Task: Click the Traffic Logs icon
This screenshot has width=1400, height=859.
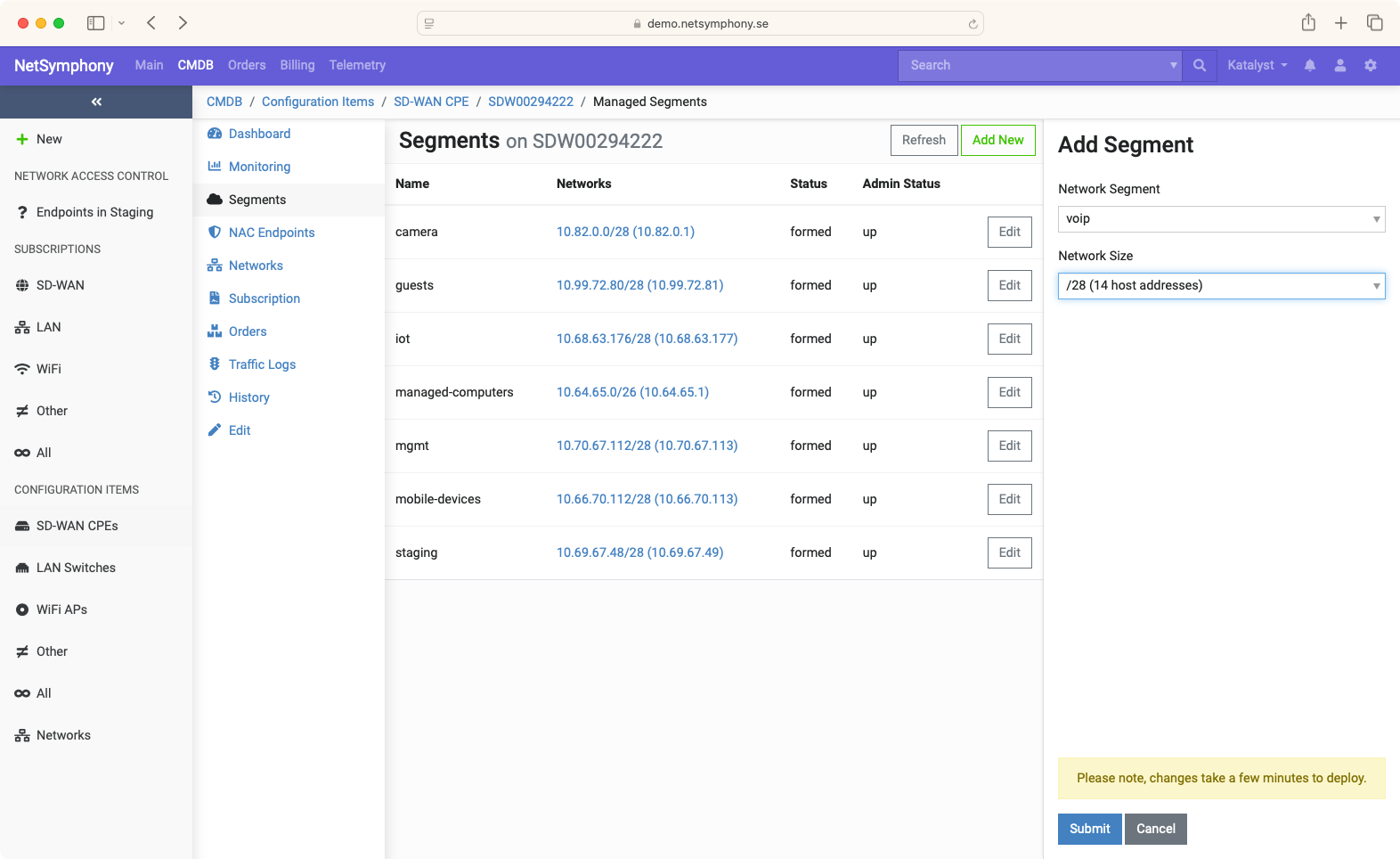Action: click(215, 364)
